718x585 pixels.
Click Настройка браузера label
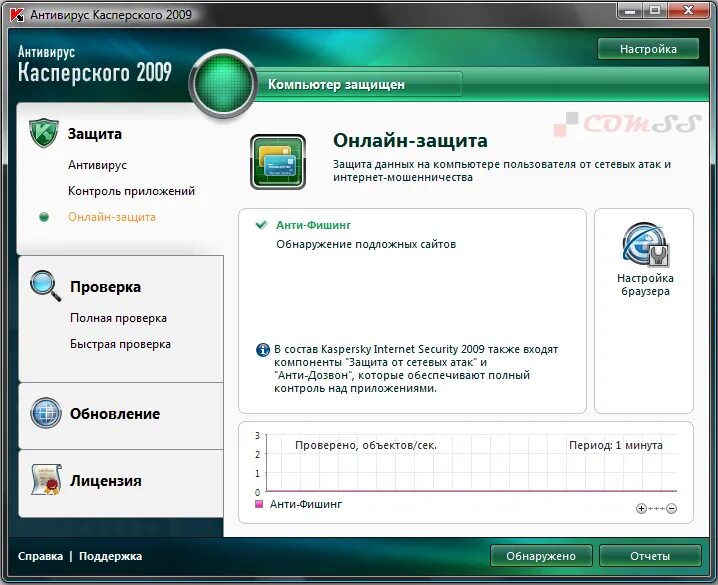click(x=645, y=285)
